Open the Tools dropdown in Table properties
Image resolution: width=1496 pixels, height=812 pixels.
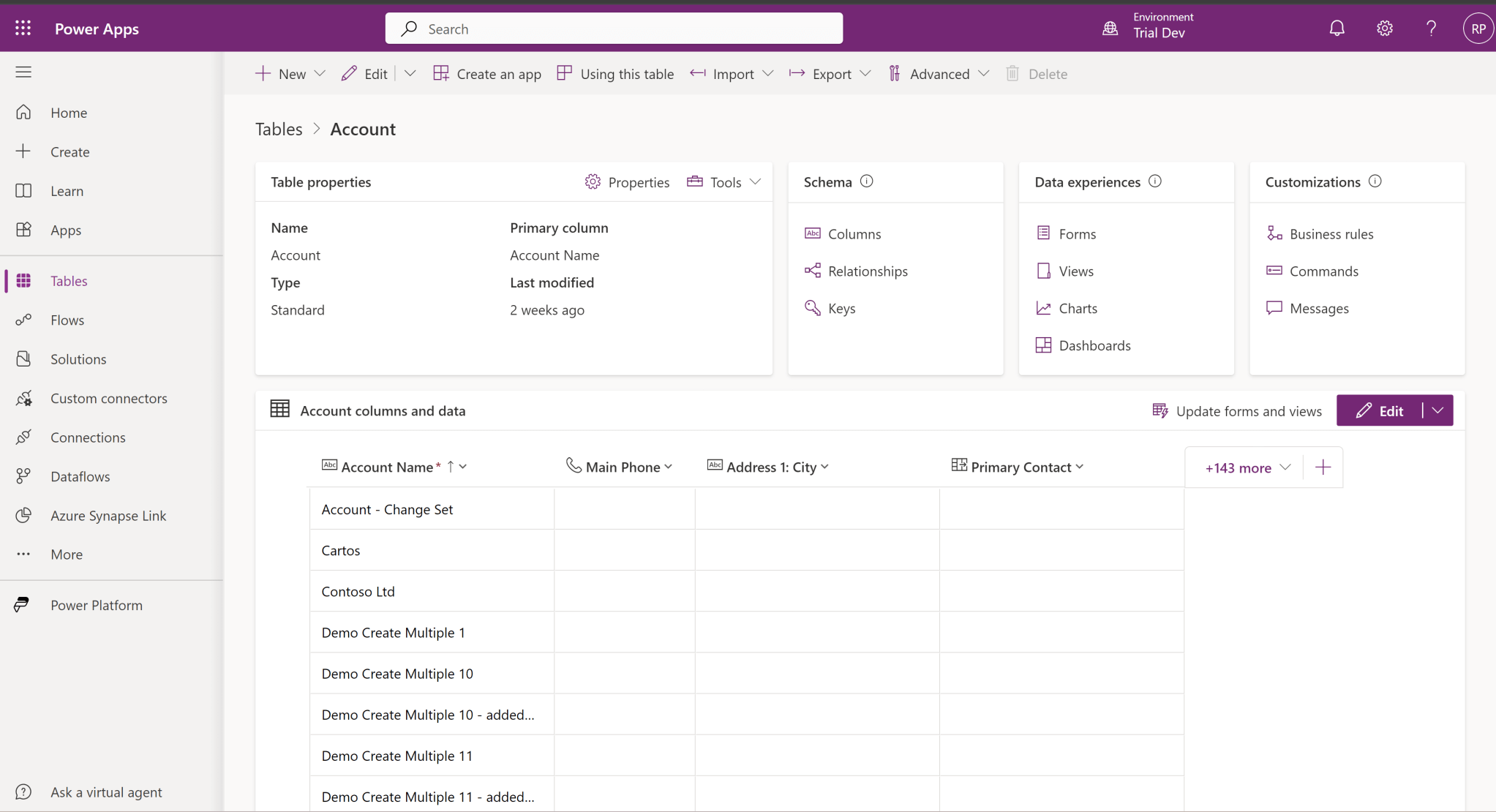(724, 182)
